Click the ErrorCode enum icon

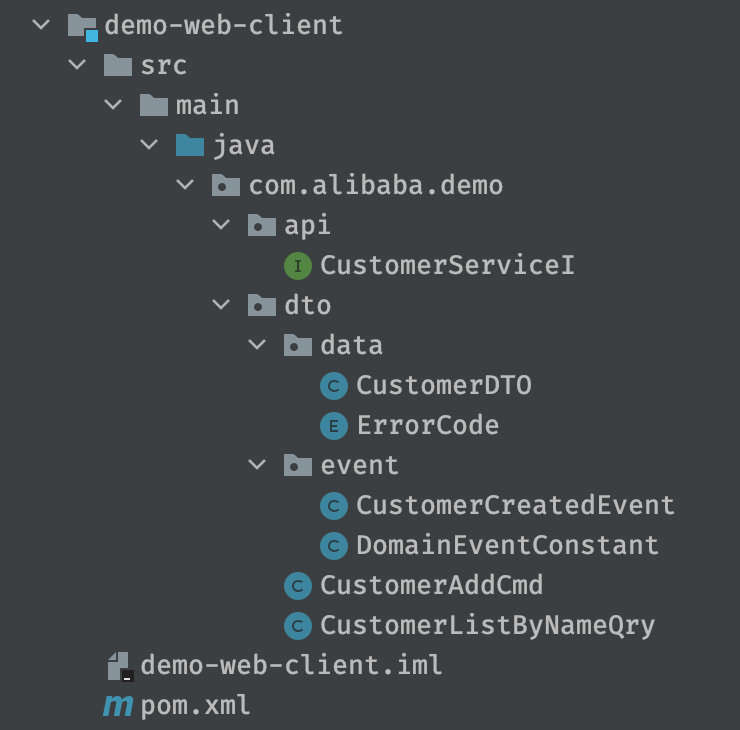[x=334, y=426]
